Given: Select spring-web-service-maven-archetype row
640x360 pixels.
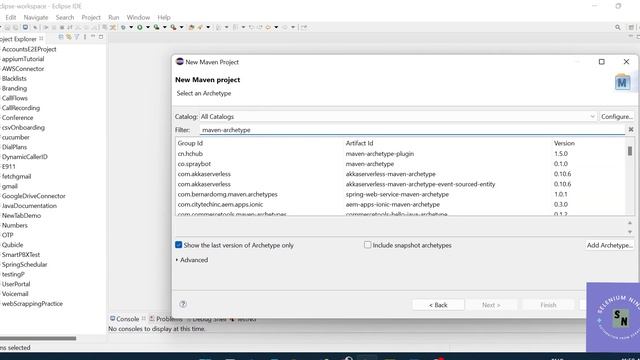Looking at the screenshot, I should pyautogui.click(x=401, y=194).
